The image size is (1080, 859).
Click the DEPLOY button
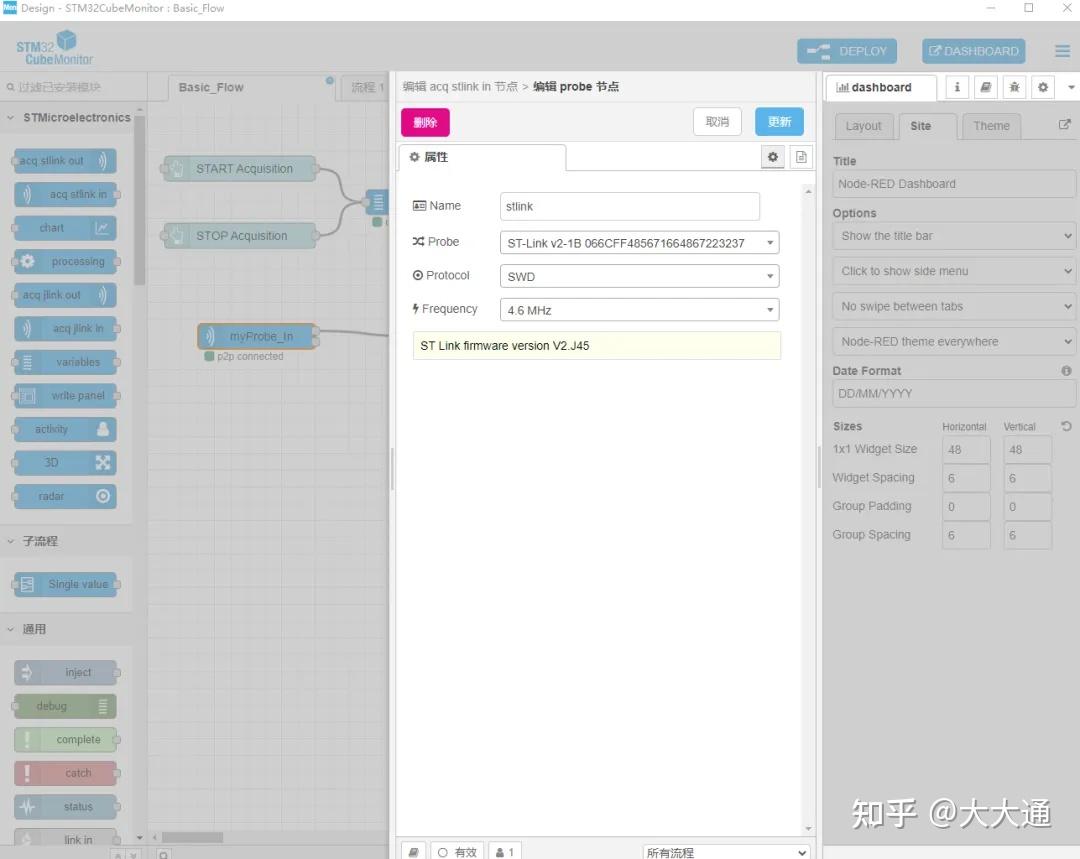tap(847, 50)
